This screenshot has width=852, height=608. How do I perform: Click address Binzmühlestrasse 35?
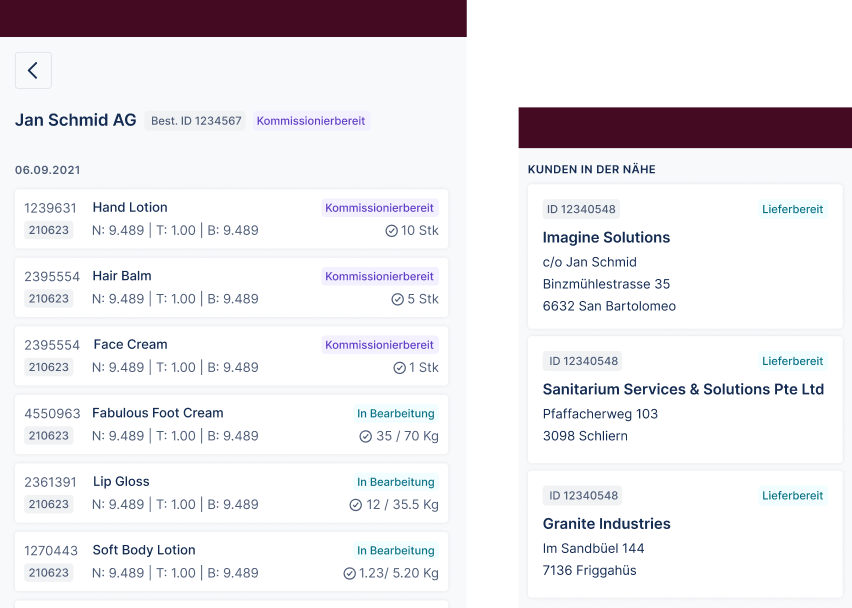click(x=606, y=284)
